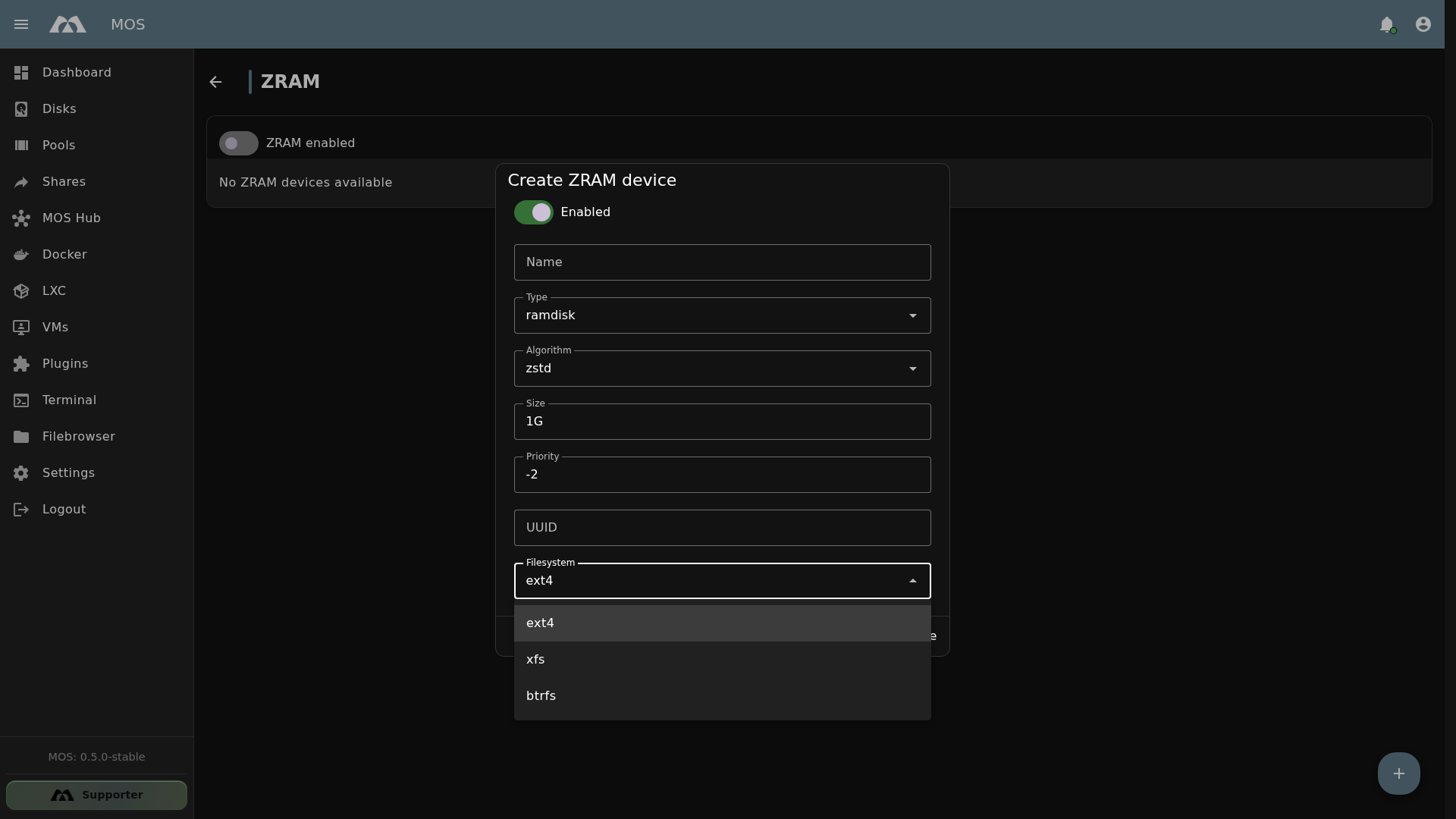1456x819 pixels.
Task: Click the Shares arrow icon
Action: 21,182
